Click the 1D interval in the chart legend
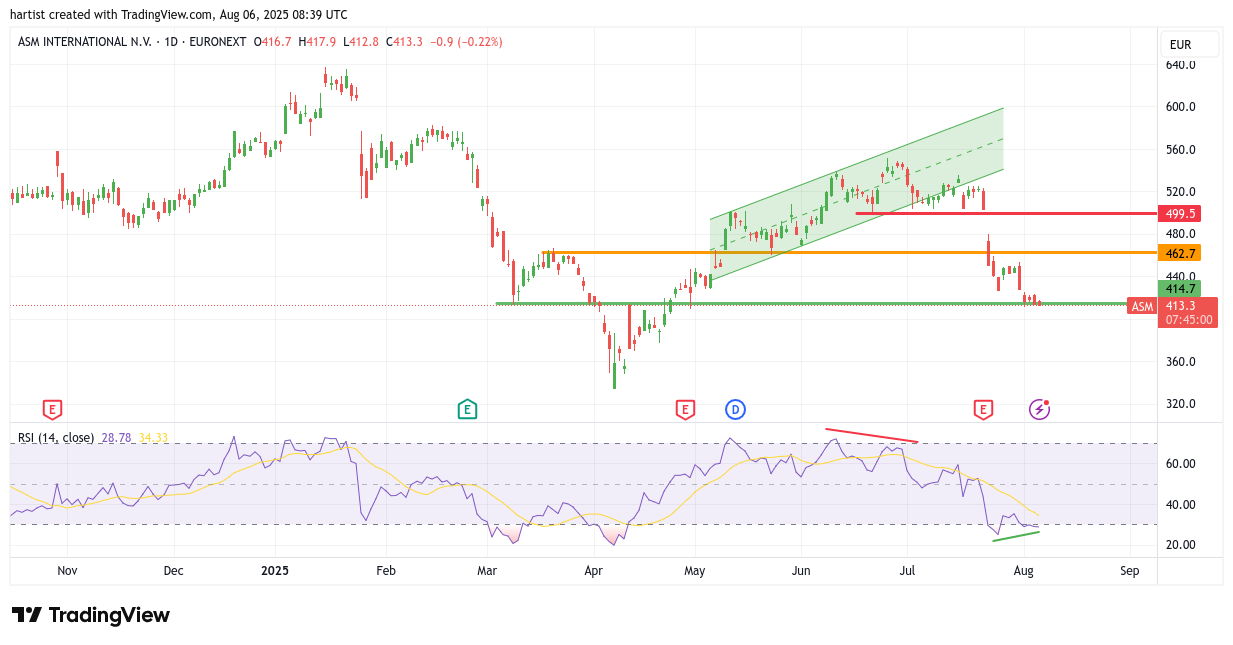 (x=170, y=42)
